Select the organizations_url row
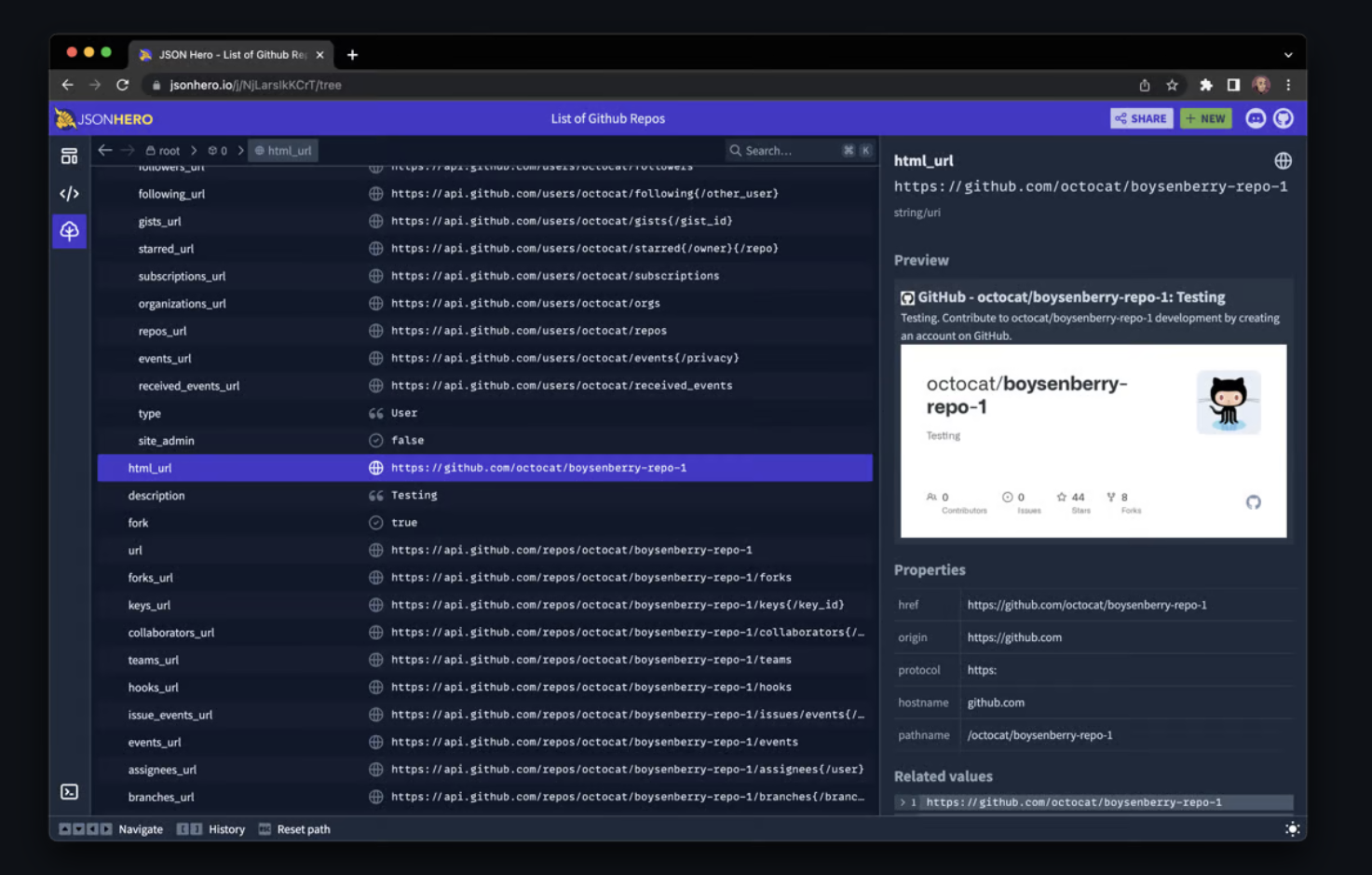Screen dimensions: 1372x875 pos(485,304)
